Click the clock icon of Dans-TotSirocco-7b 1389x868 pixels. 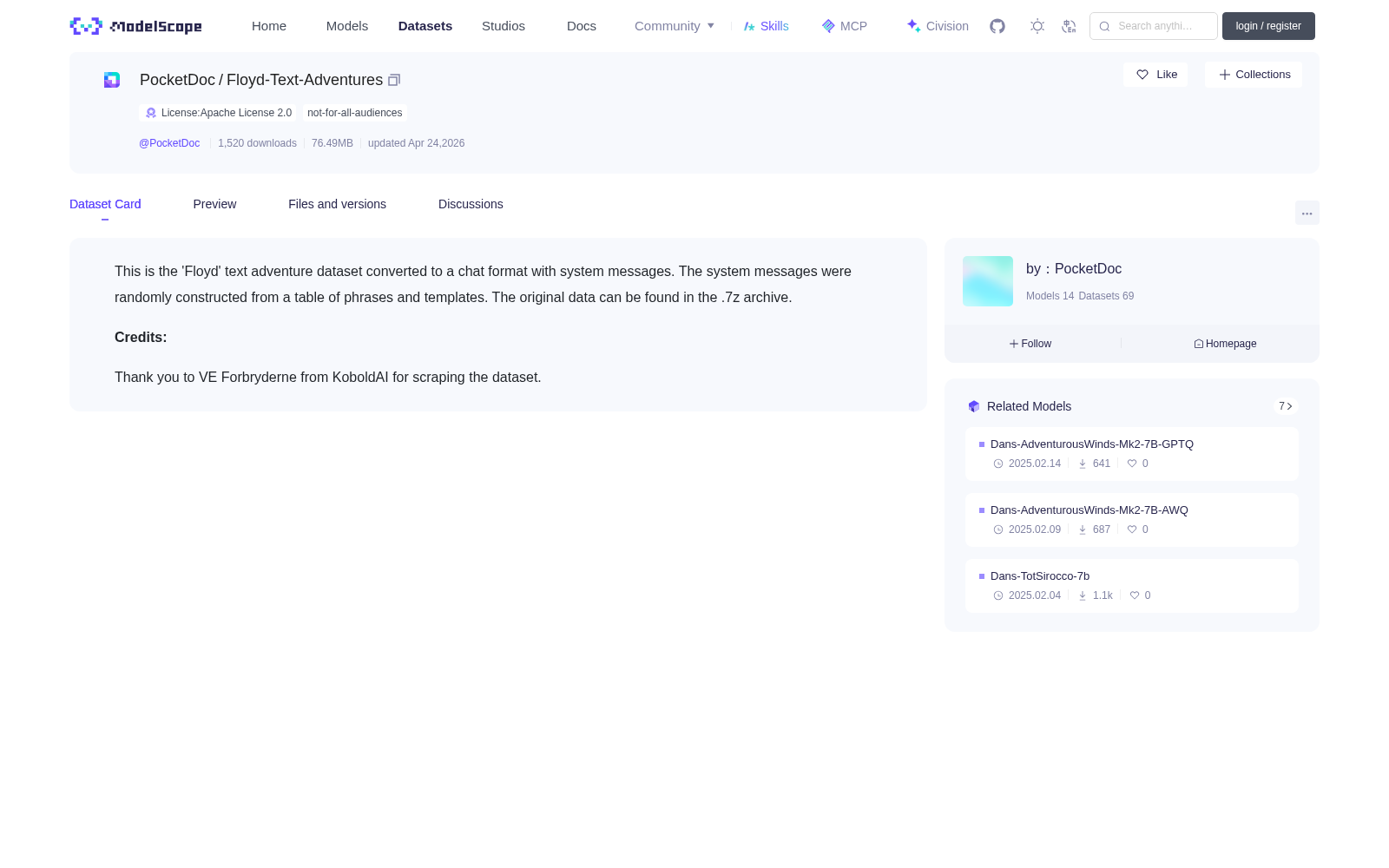click(x=998, y=595)
